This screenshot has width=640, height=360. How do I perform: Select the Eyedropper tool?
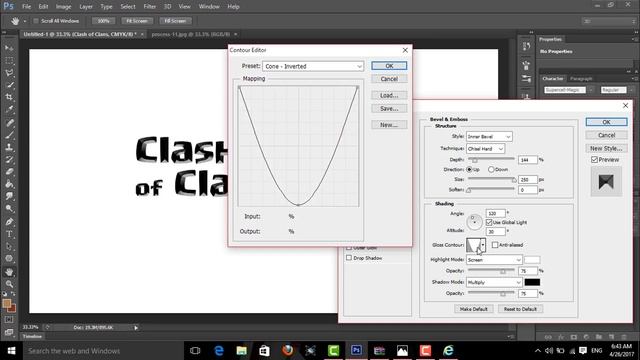click(x=9, y=109)
